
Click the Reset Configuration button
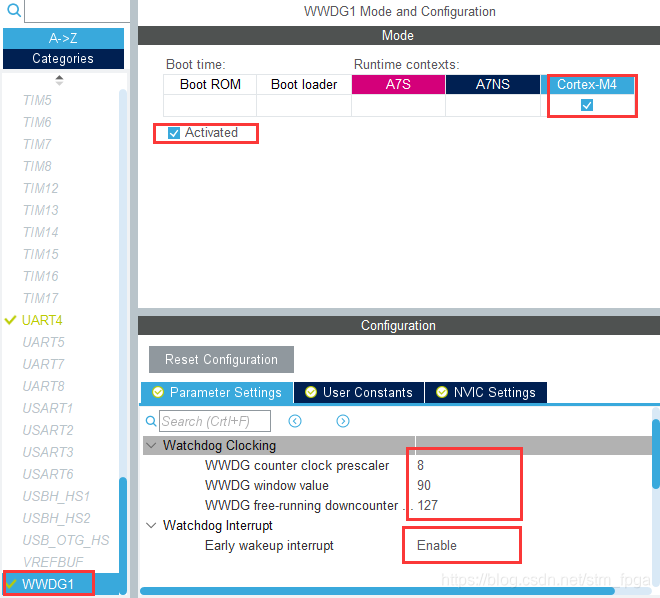[x=221, y=359]
